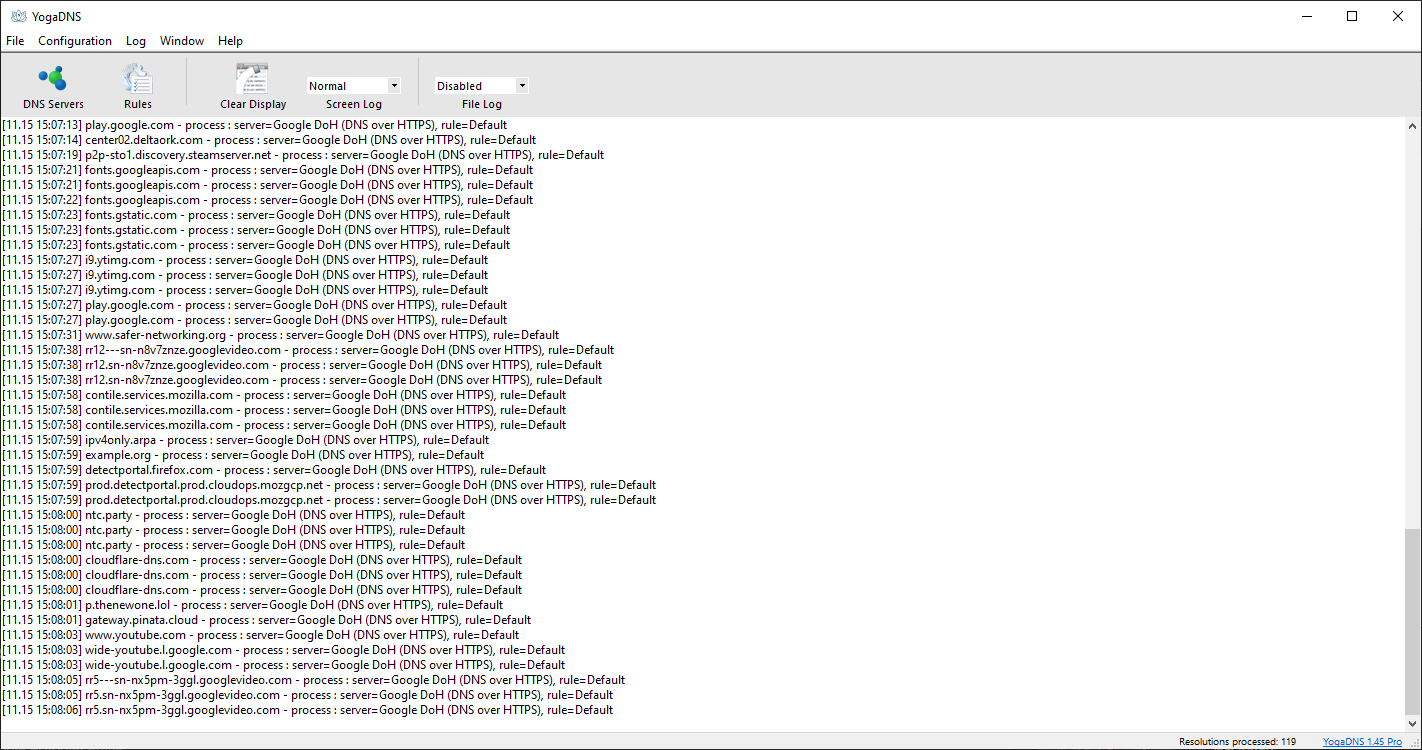Open the YogaDNS 1.45 Pro link
The image size is (1422, 750).
point(1362,742)
